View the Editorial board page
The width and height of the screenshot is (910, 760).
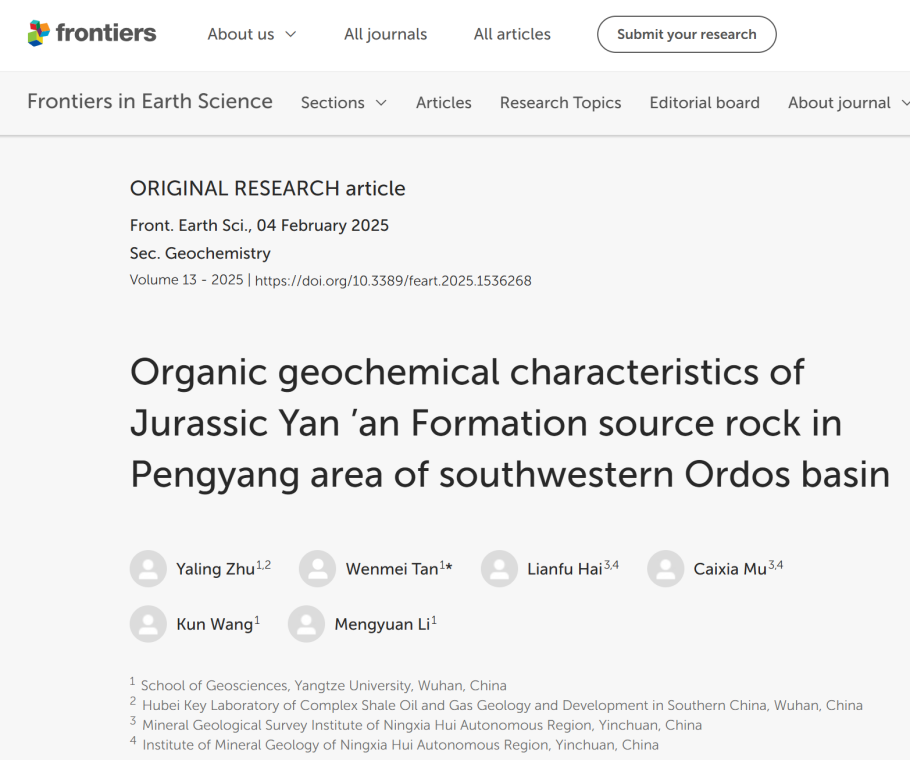(x=704, y=103)
